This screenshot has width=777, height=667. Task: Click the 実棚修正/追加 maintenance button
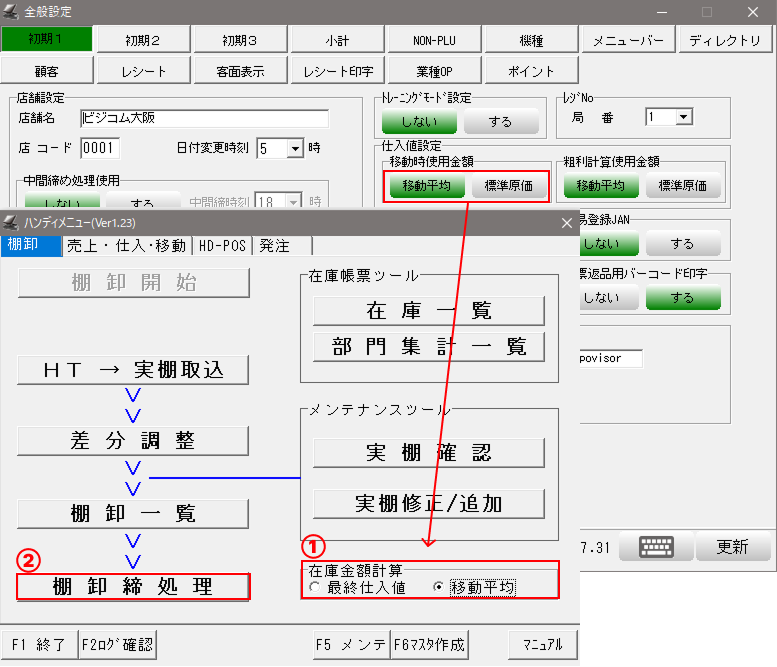click(429, 503)
